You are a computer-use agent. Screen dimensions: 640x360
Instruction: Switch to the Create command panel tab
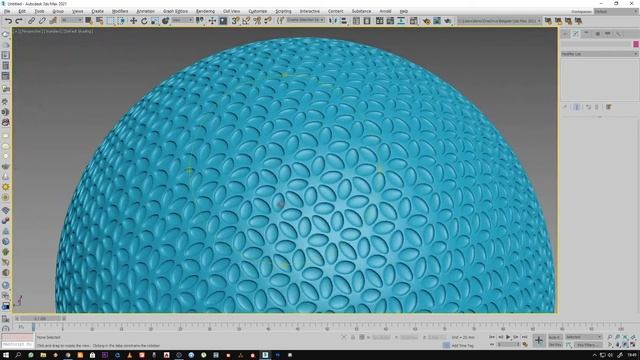click(x=565, y=34)
